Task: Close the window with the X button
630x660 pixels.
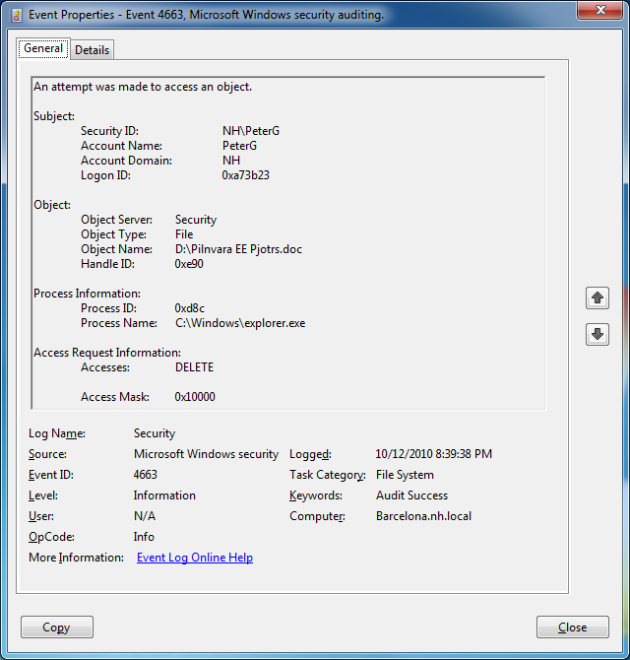Action: 600,10
